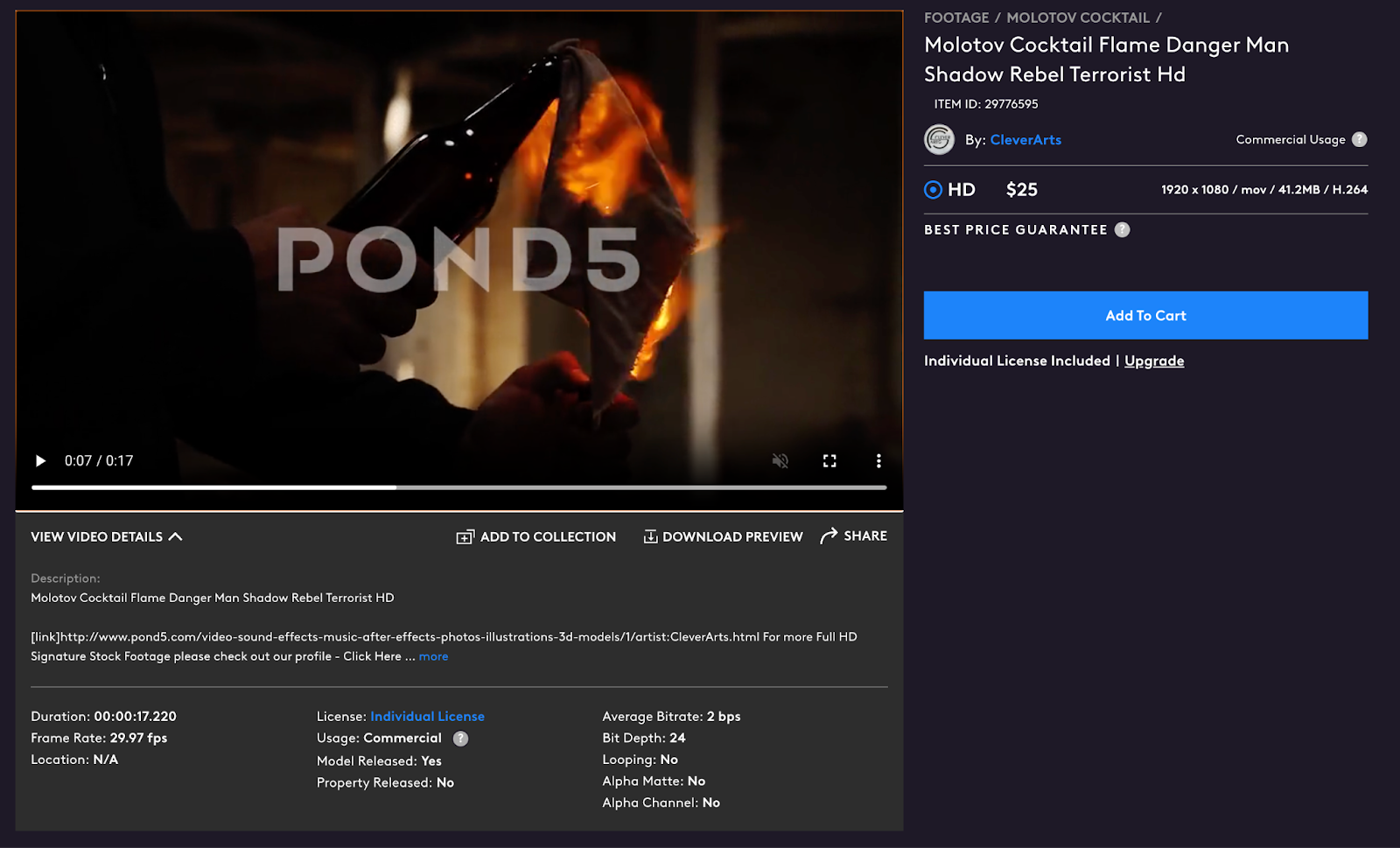Open the Best Price Guarantee help icon
The width and height of the screenshot is (1400, 848).
(x=1122, y=230)
